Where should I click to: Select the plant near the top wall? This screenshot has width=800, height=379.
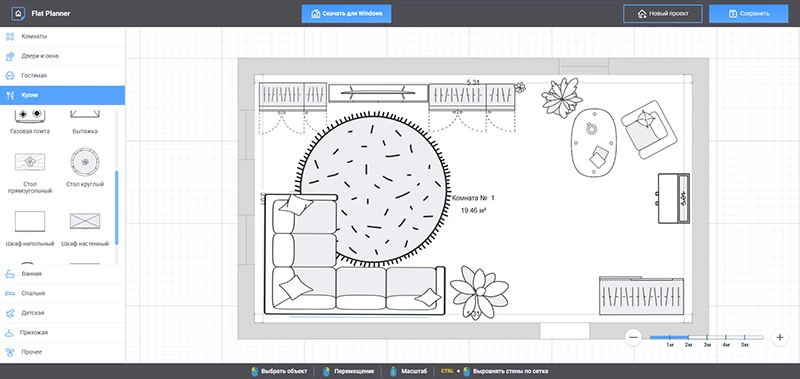pyautogui.click(x=562, y=97)
